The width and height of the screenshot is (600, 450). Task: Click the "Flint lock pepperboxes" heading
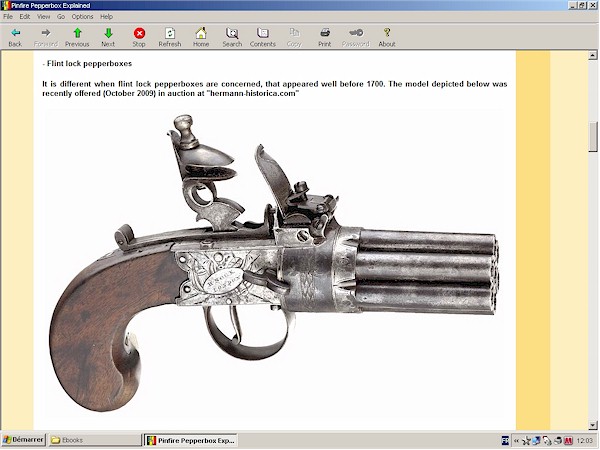[x=89, y=64]
